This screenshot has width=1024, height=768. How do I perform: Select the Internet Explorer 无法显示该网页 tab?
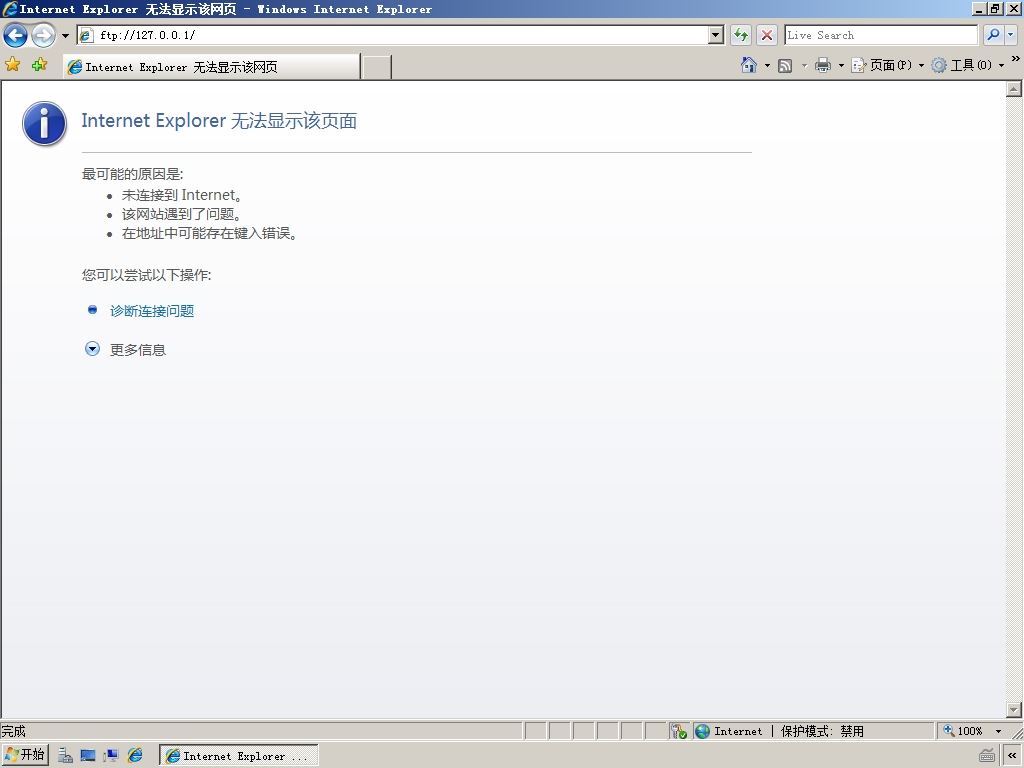pyautogui.click(x=212, y=67)
